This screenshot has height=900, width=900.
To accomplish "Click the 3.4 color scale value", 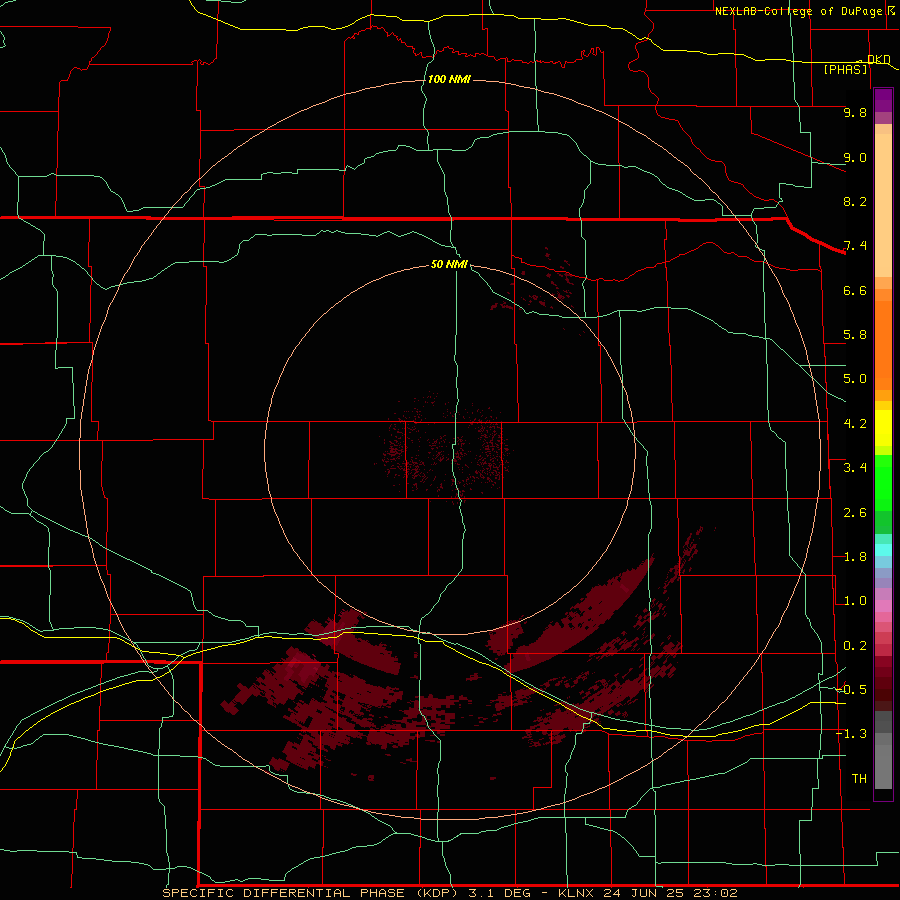I will tap(855, 468).
